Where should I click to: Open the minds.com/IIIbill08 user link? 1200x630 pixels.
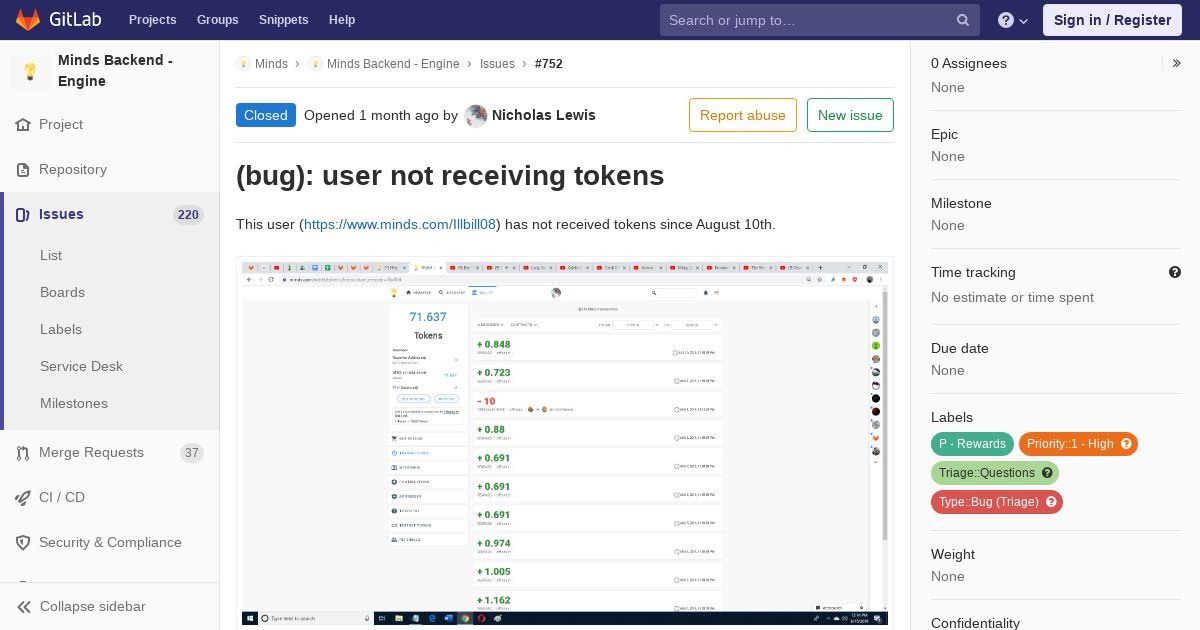tap(400, 224)
